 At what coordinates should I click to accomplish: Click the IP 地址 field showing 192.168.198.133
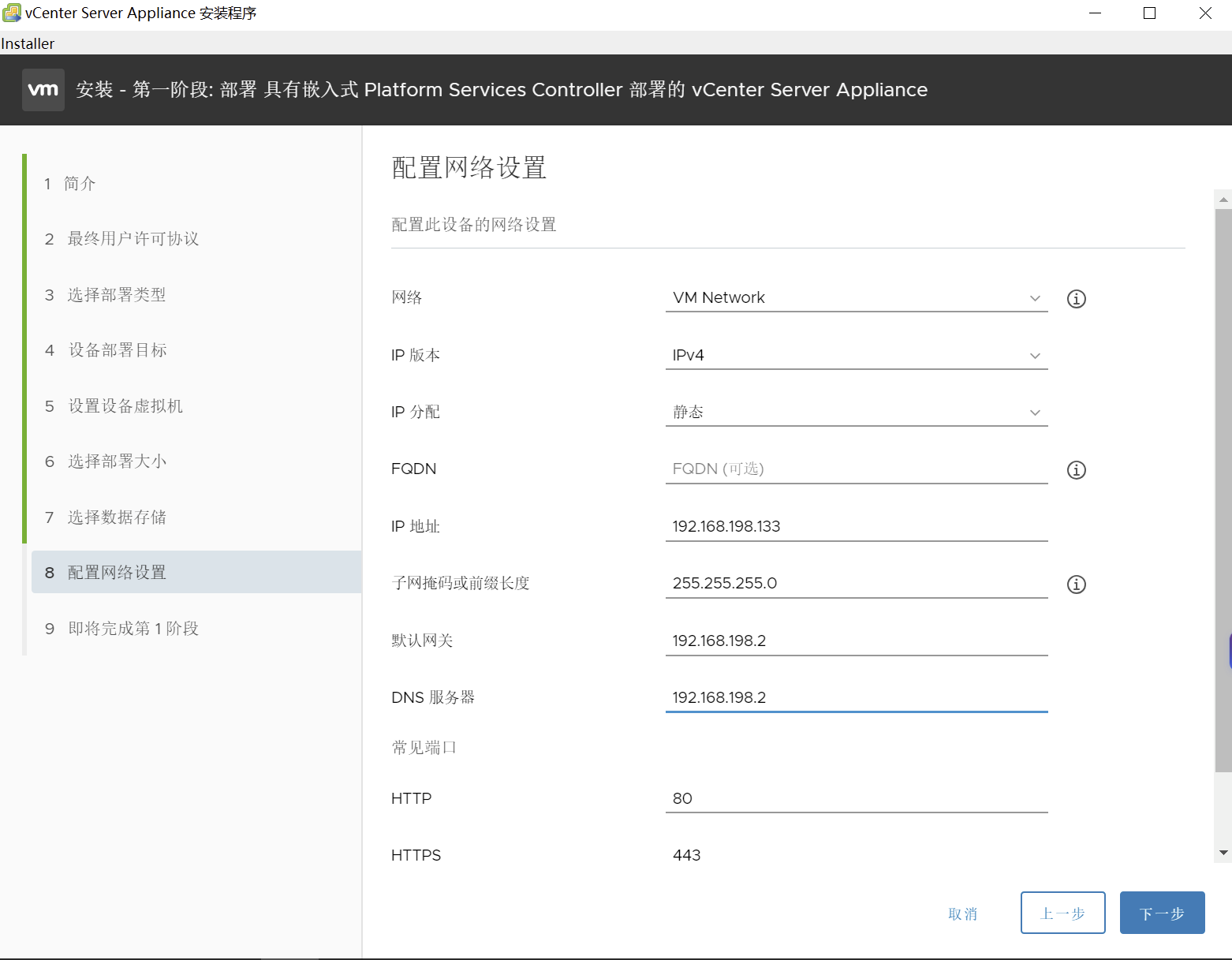[x=857, y=526]
